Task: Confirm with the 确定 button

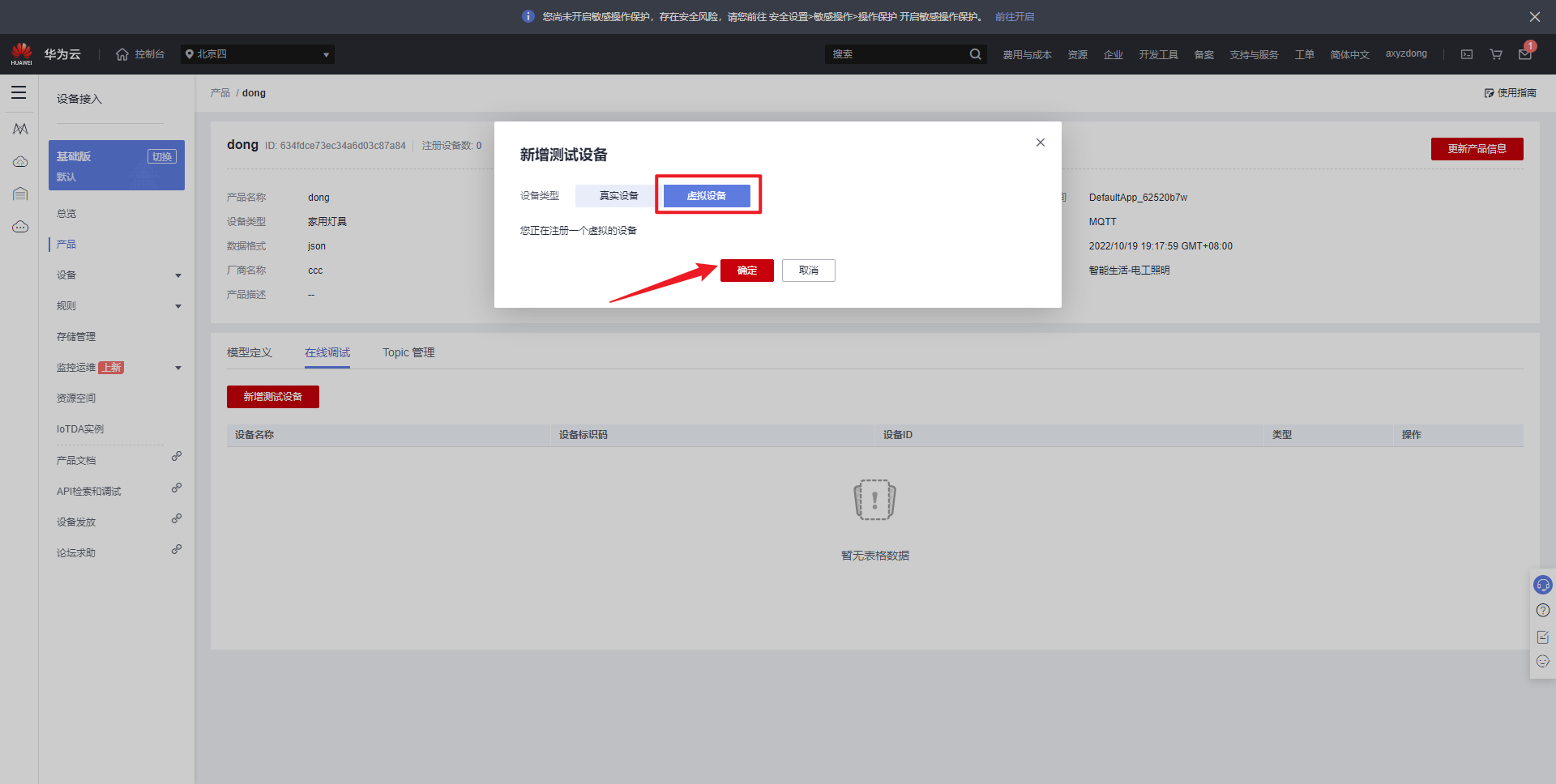Action: 747,271
